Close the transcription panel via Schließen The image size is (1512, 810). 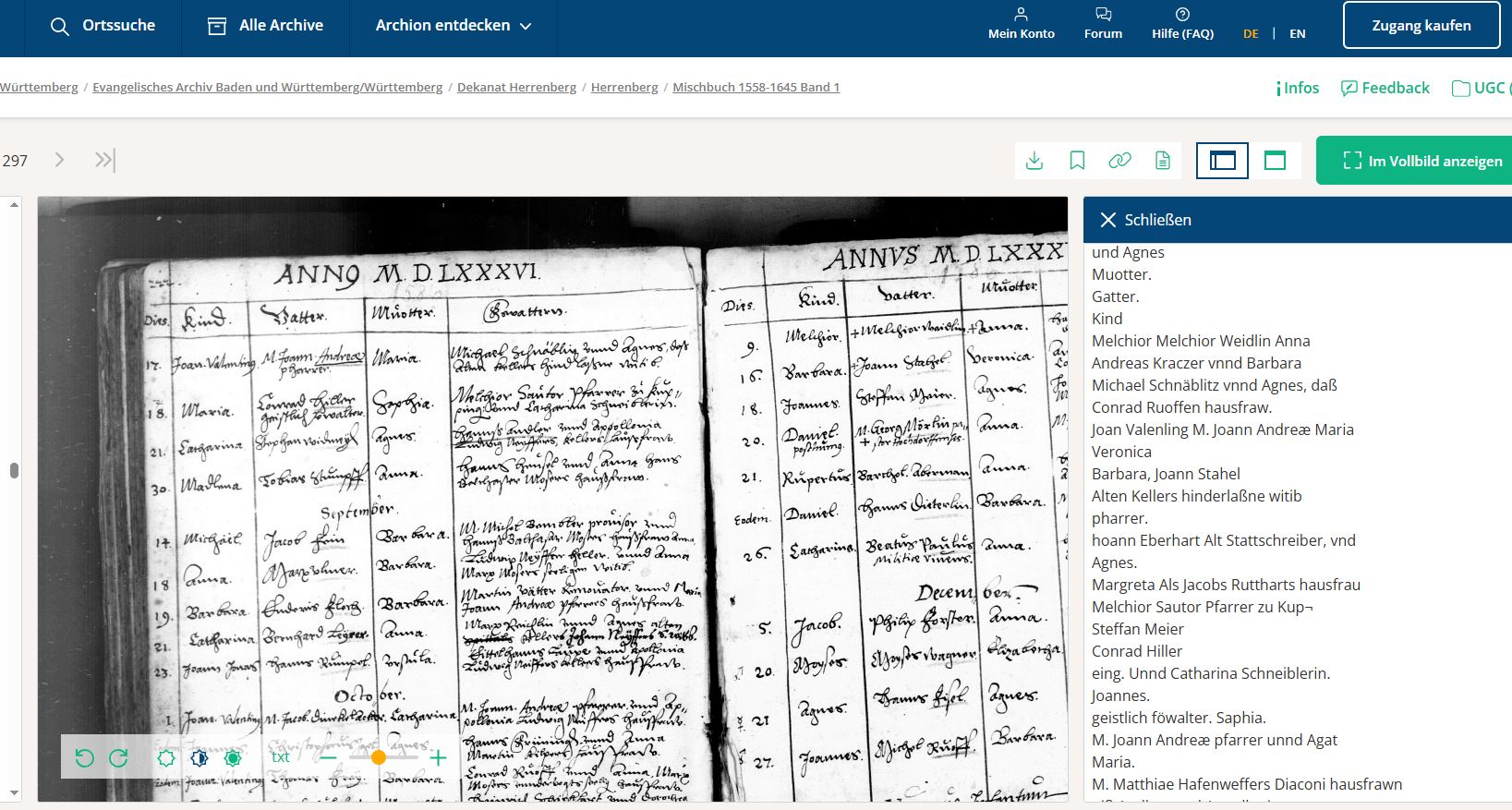click(1145, 220)
